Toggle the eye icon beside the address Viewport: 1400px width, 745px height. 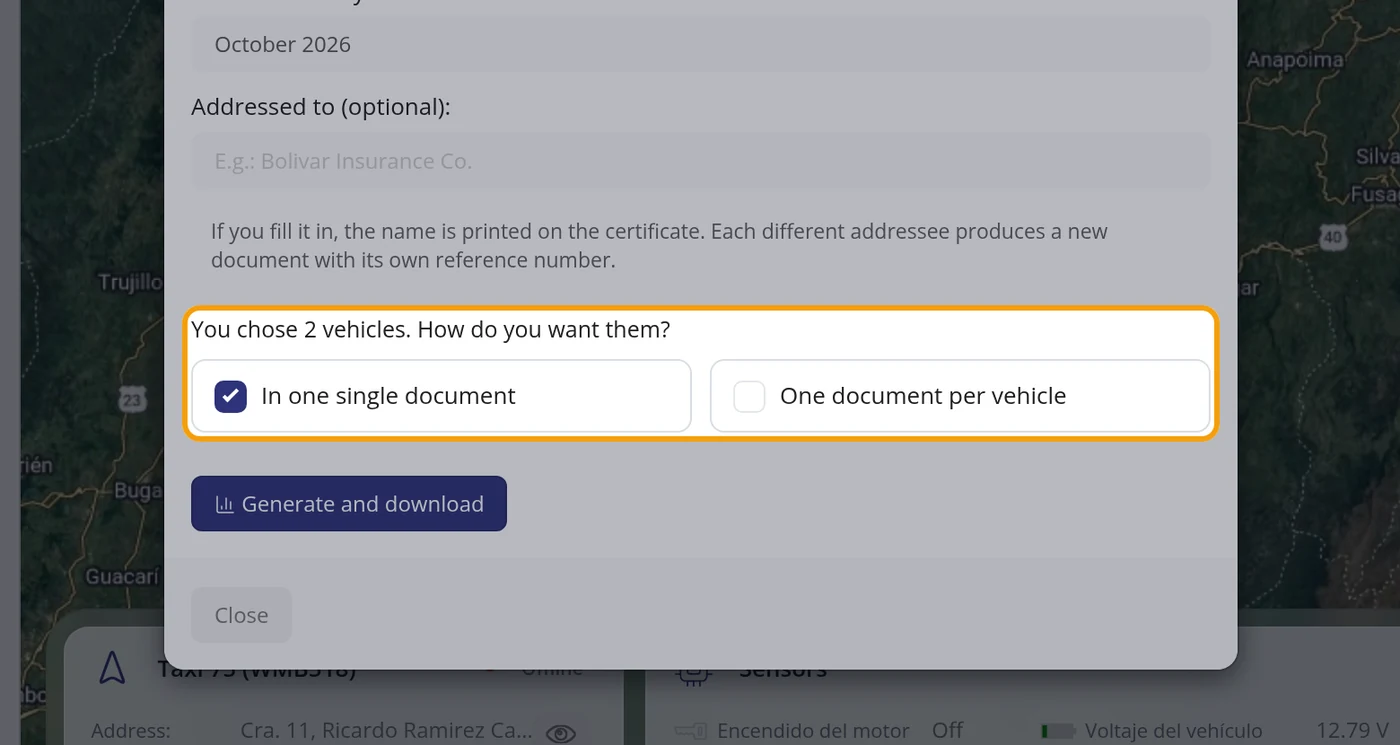[x=561, y=733]
